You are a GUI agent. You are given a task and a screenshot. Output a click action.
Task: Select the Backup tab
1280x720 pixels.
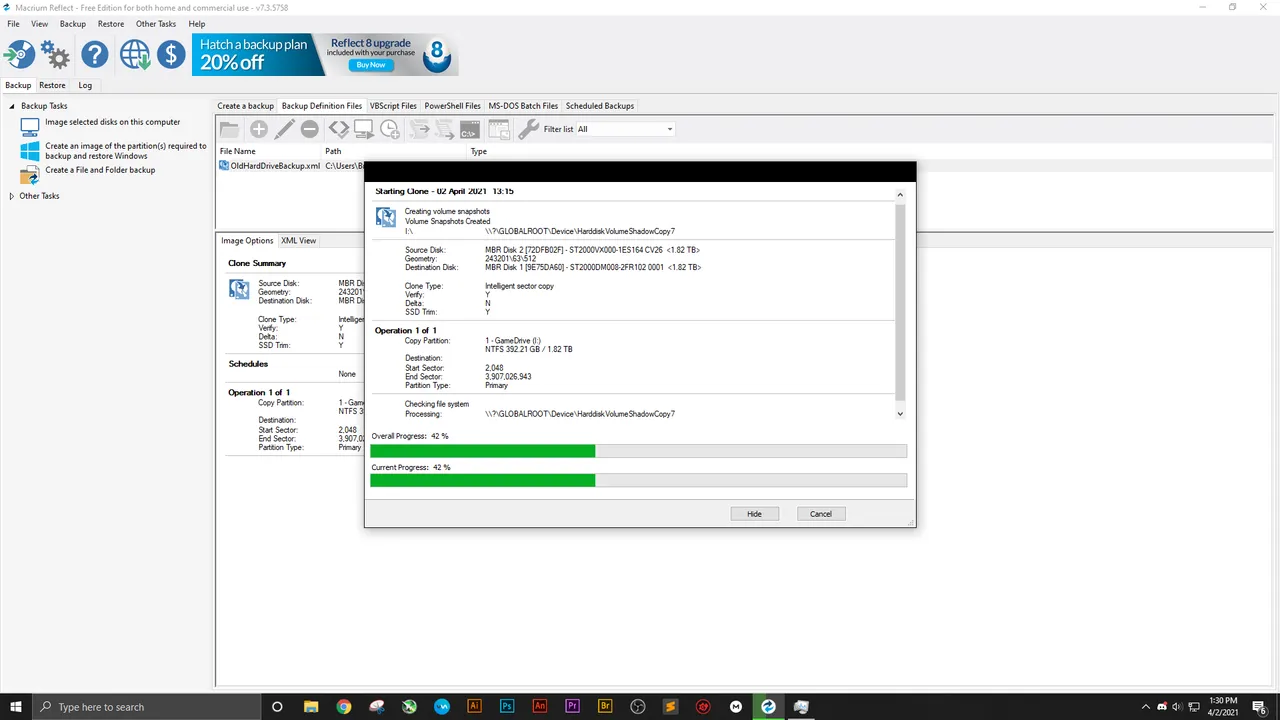[18, 85]
